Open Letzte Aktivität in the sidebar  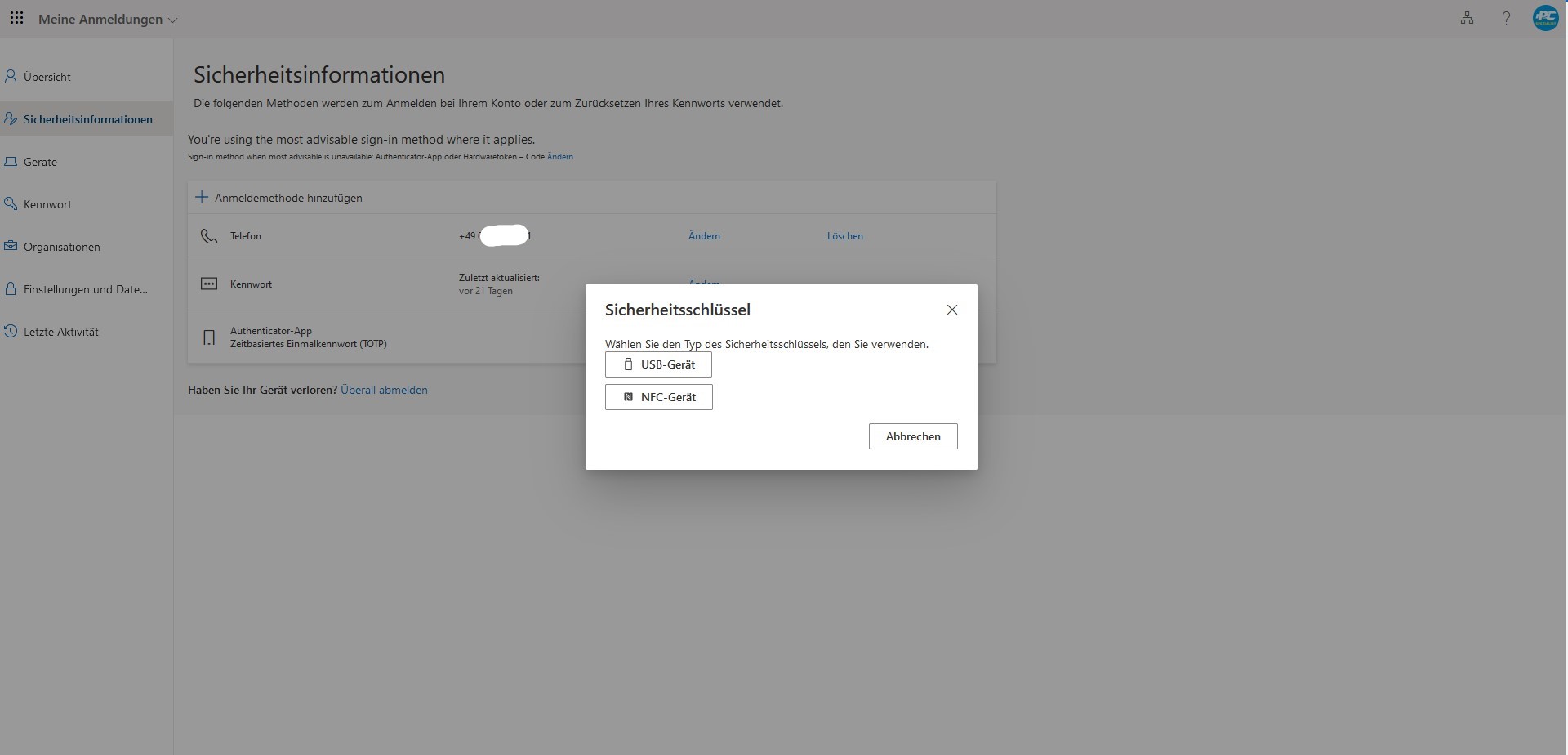coord(60,332)
